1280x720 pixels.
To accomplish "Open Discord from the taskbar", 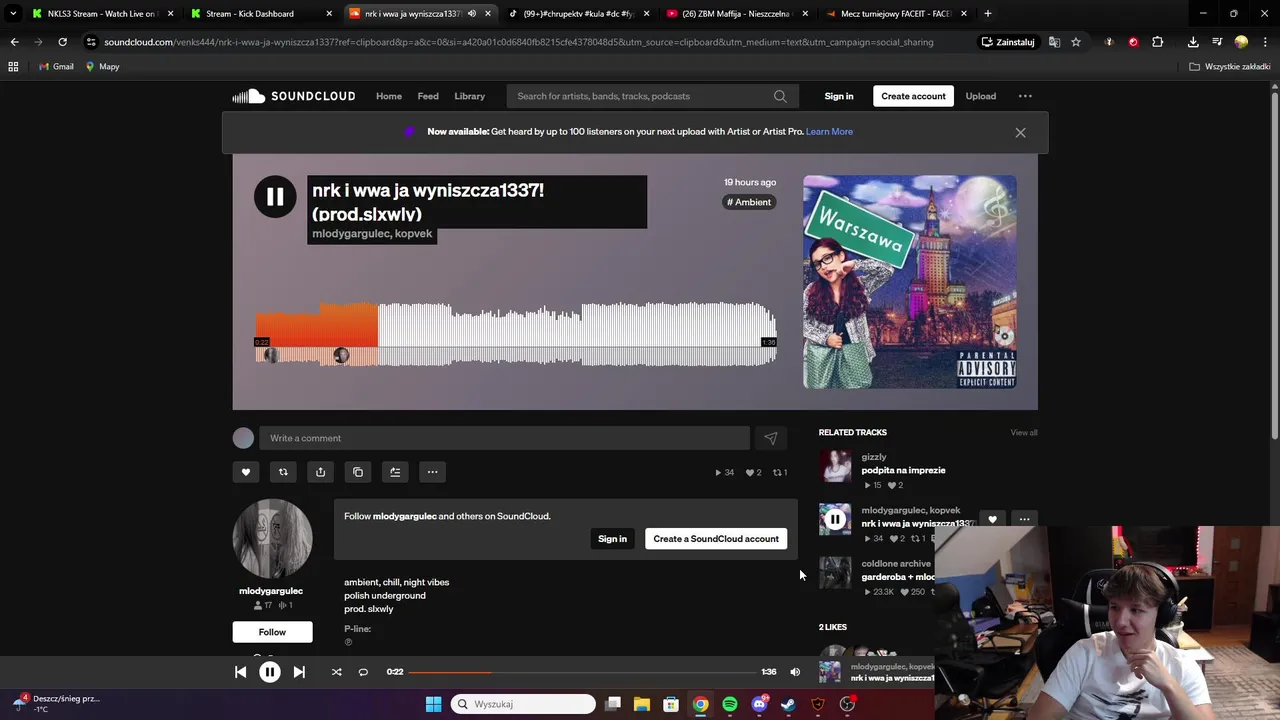I will [759, 704].
